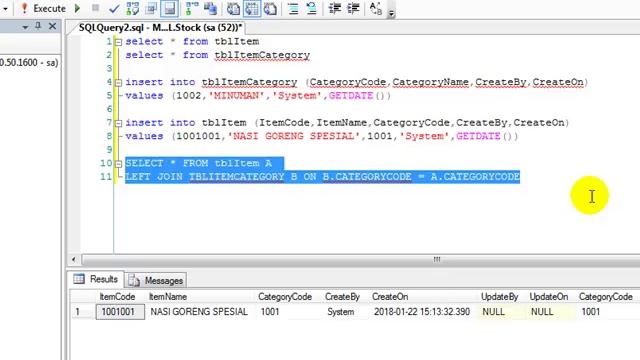This screenshot has height=360, width=640.
Task: Switch output to Results to Text
Action: pyautogui.click(x=233, y=8)
